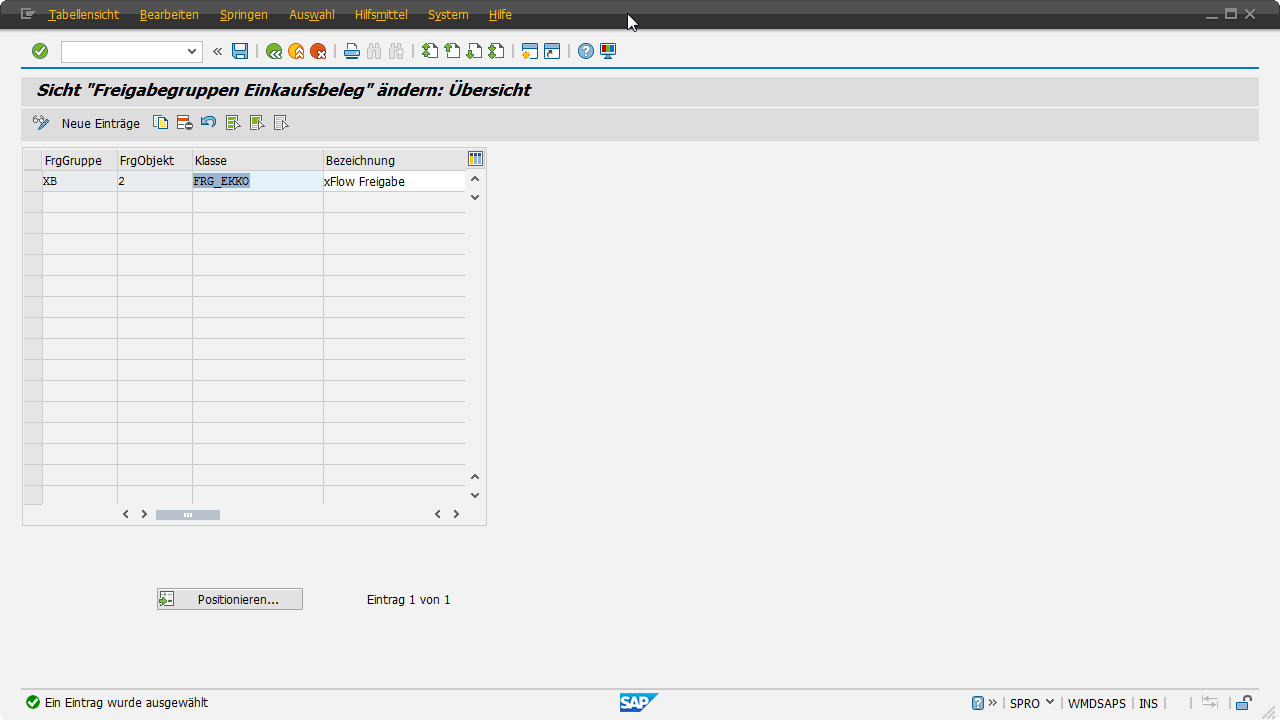Select the row marker for XB entry
Viewport: 1280px width, 720px height.
click(32, 181)
